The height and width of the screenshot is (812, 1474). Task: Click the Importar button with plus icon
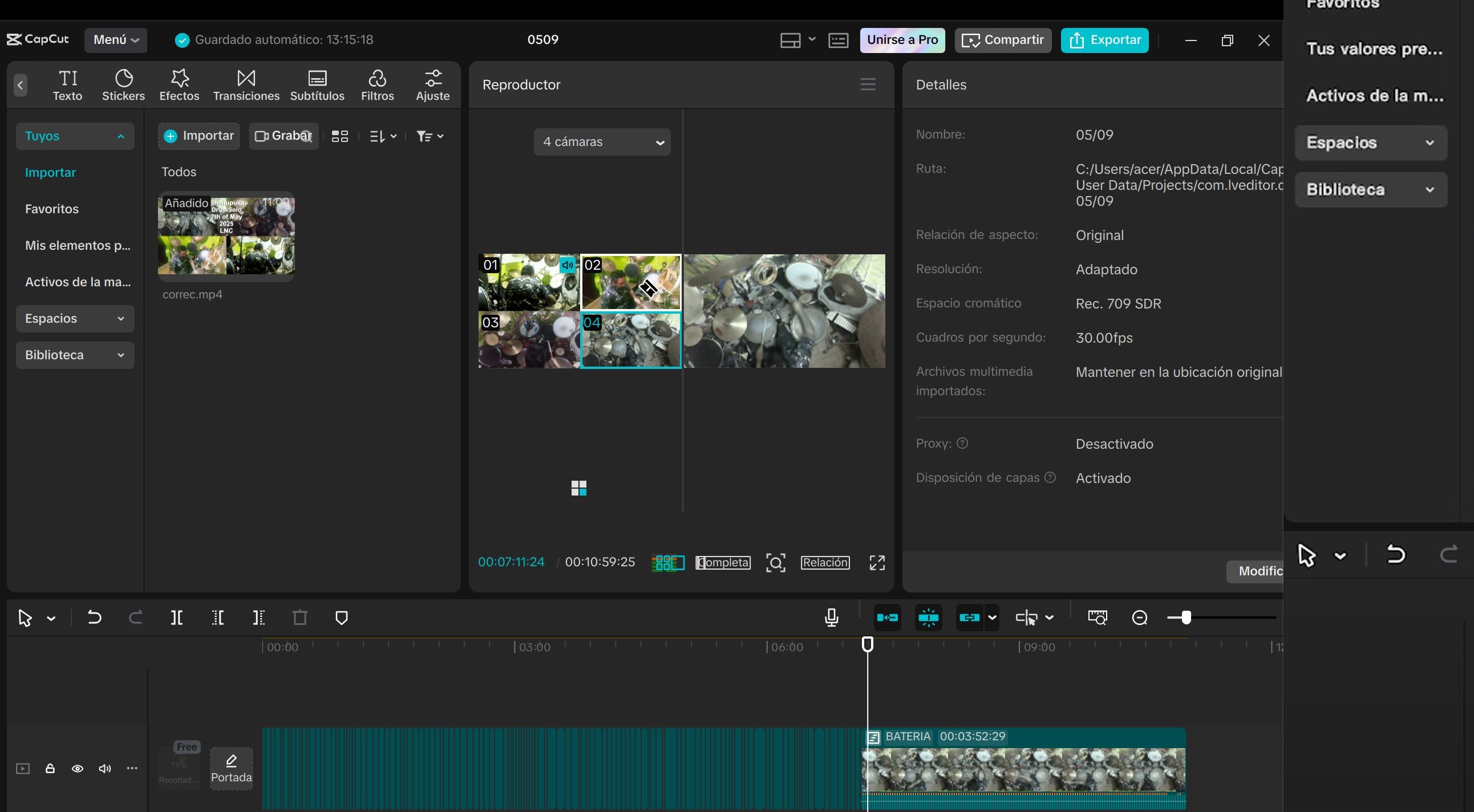[x=199, y=136]
